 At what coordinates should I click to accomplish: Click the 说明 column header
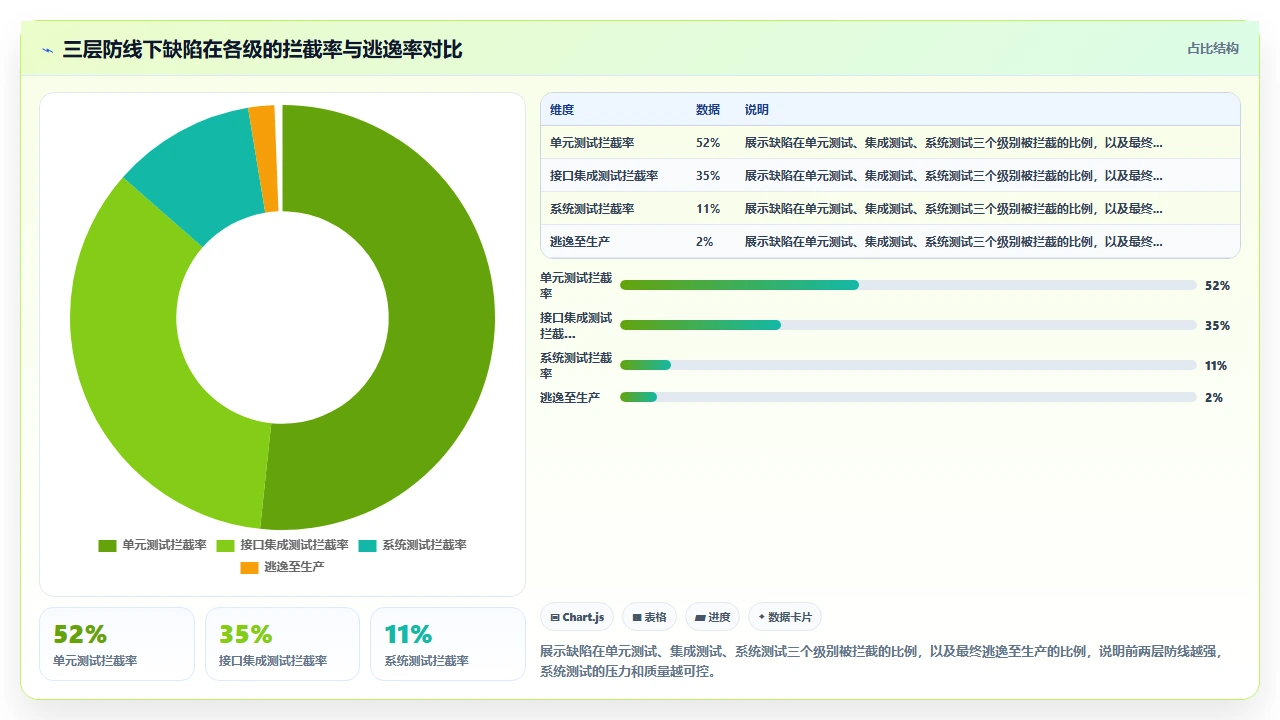[757, 110]
